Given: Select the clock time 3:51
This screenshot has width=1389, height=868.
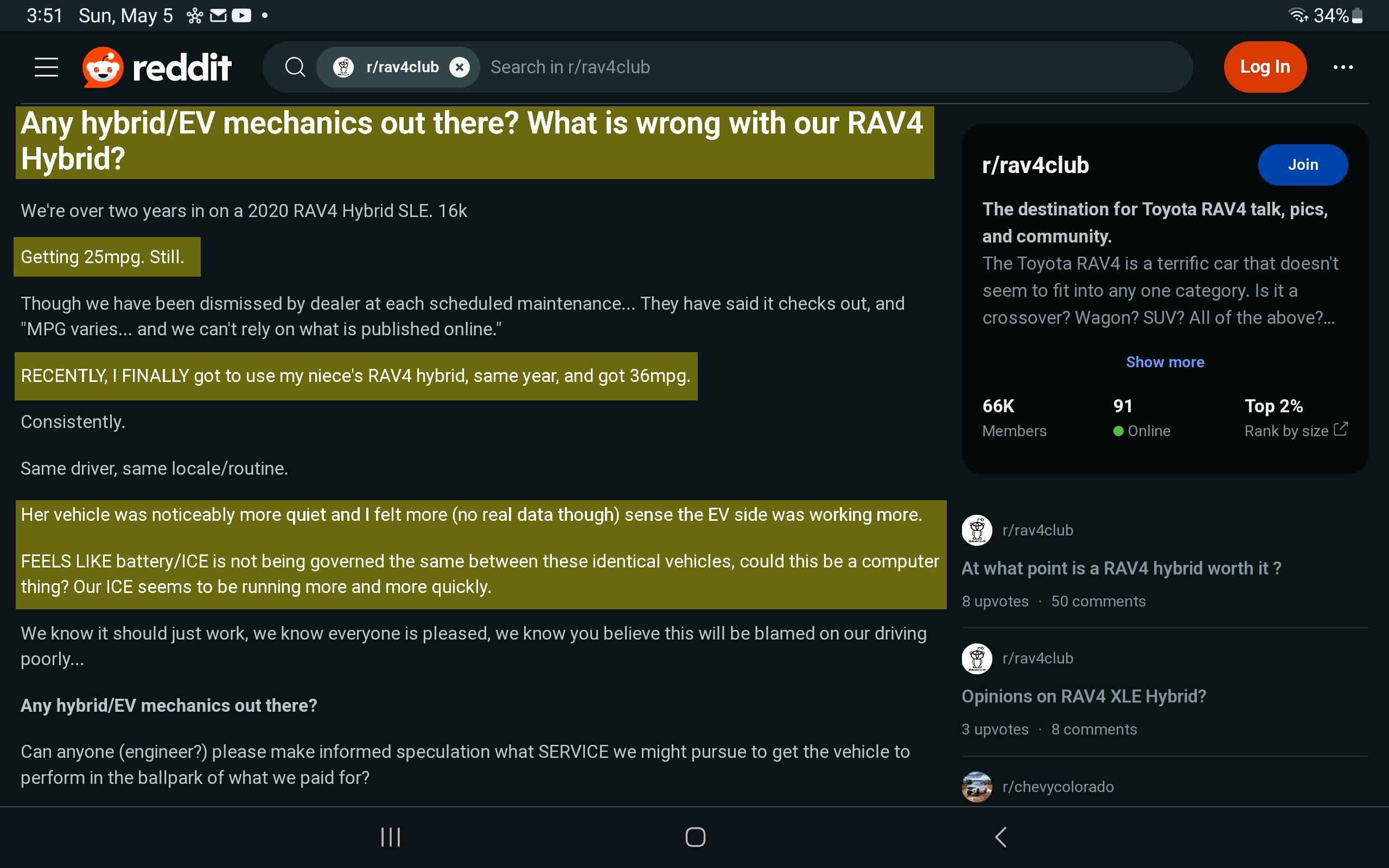Looking at the screenshot, I should (x=44, y=16).
